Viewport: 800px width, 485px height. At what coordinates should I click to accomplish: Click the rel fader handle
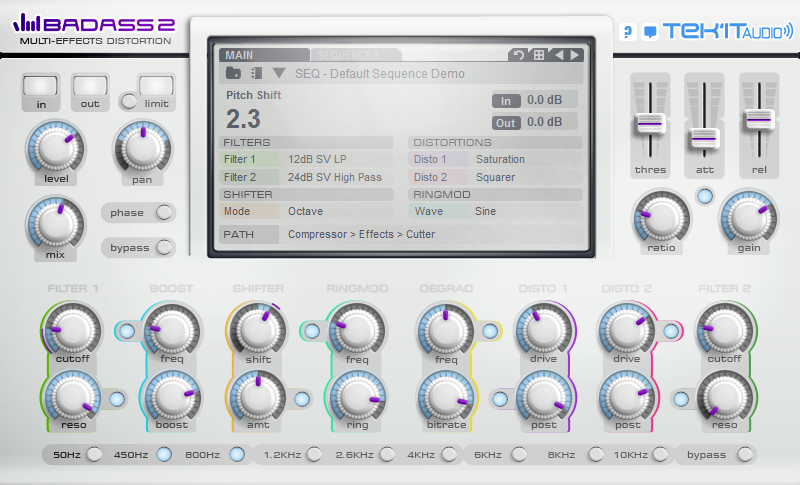coord(759,120)
